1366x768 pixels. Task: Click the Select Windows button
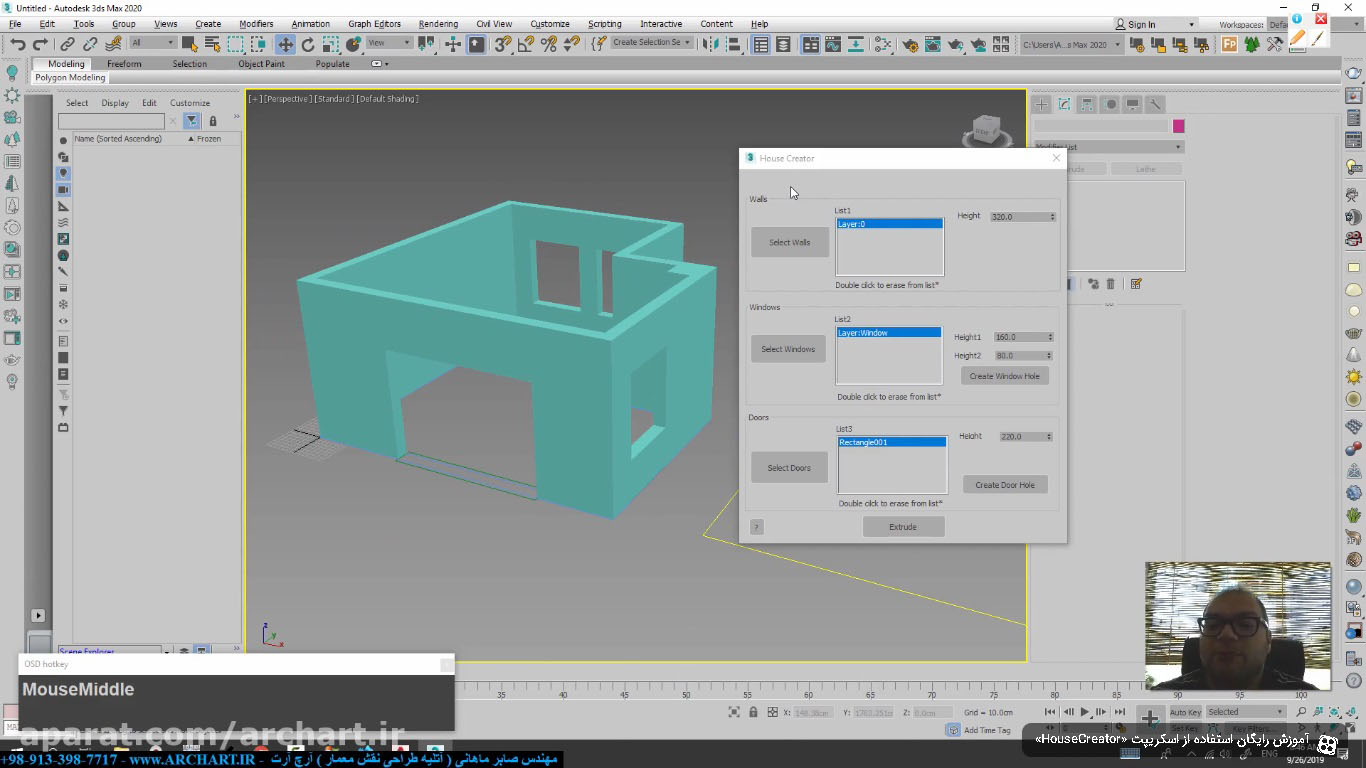point(788,349)
